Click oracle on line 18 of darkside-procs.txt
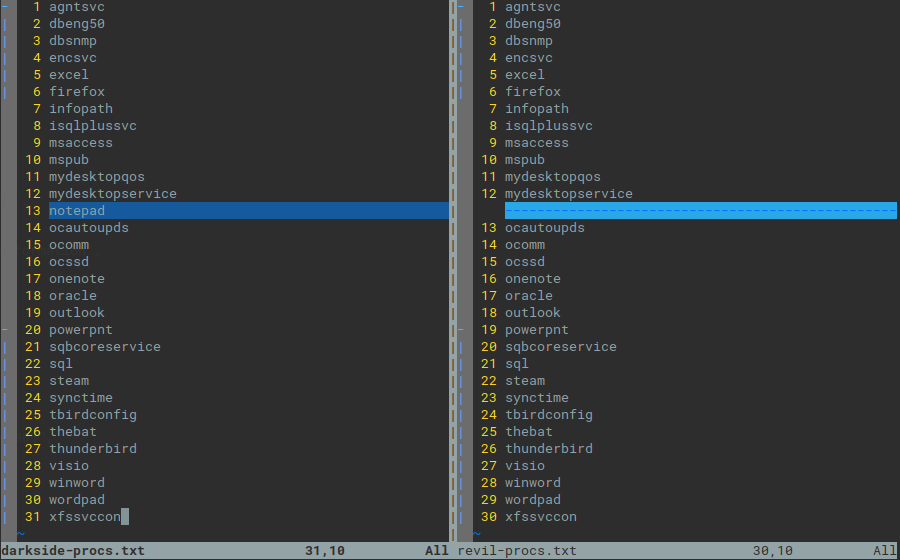The image size is (900, 560). pos(73,295)
